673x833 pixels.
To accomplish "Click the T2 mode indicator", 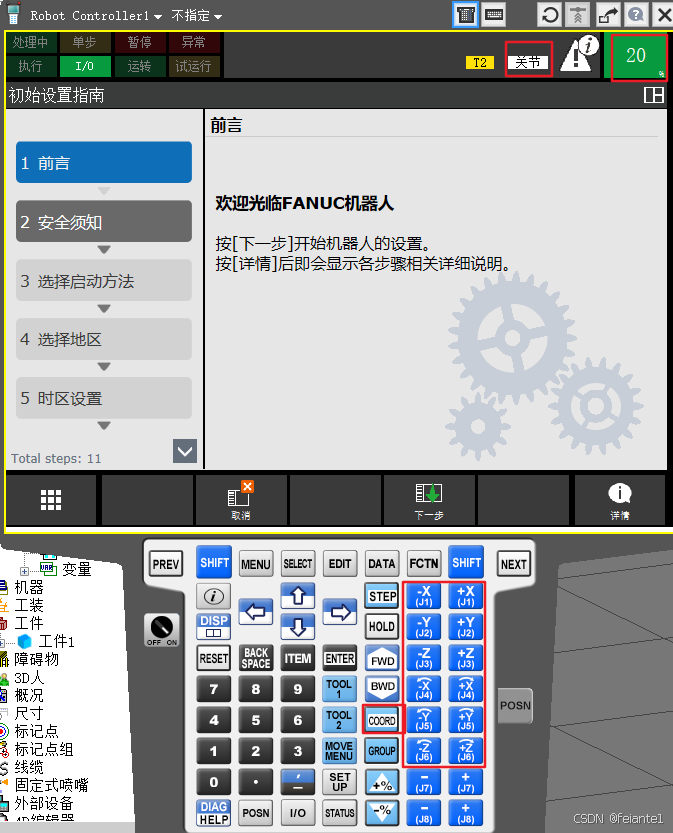I will click(480, 63).
